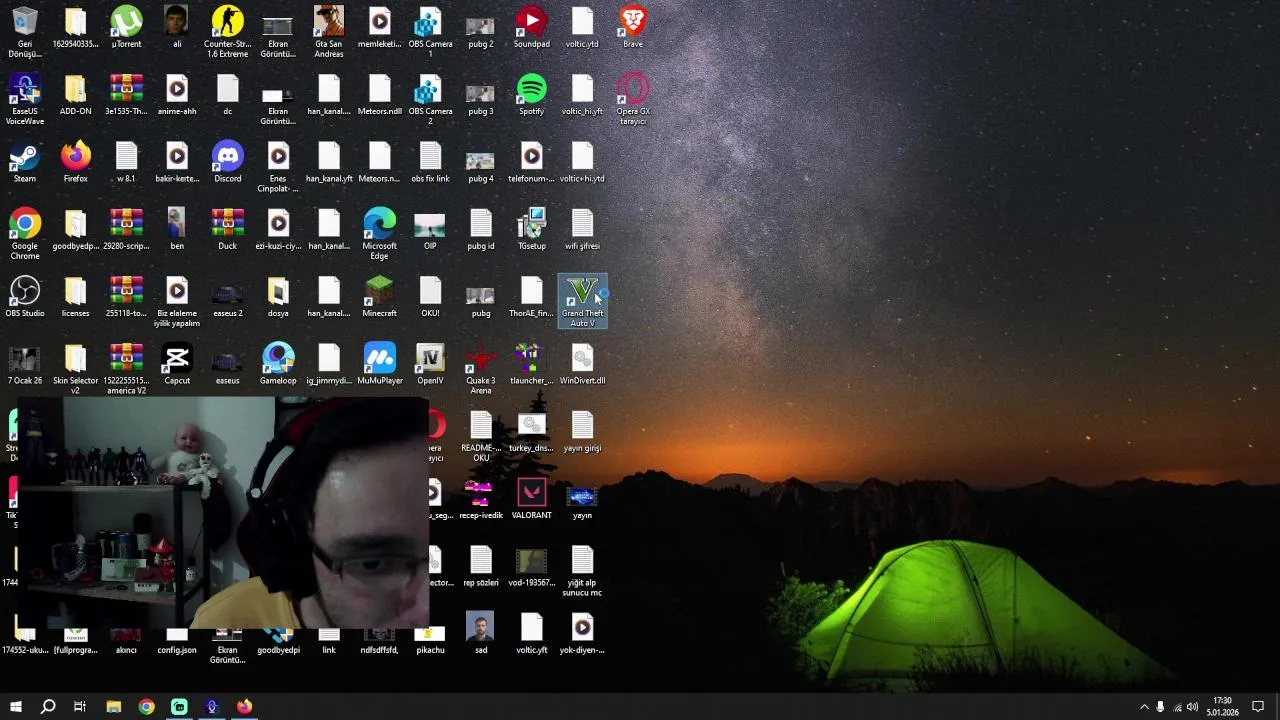Switch to Firefox on the taskbar
The image size is (1280, 720).
[244, 707]
